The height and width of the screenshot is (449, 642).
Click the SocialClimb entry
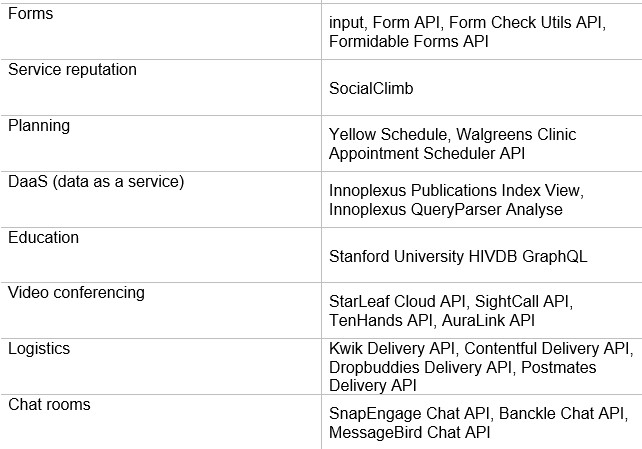point(371,88)
